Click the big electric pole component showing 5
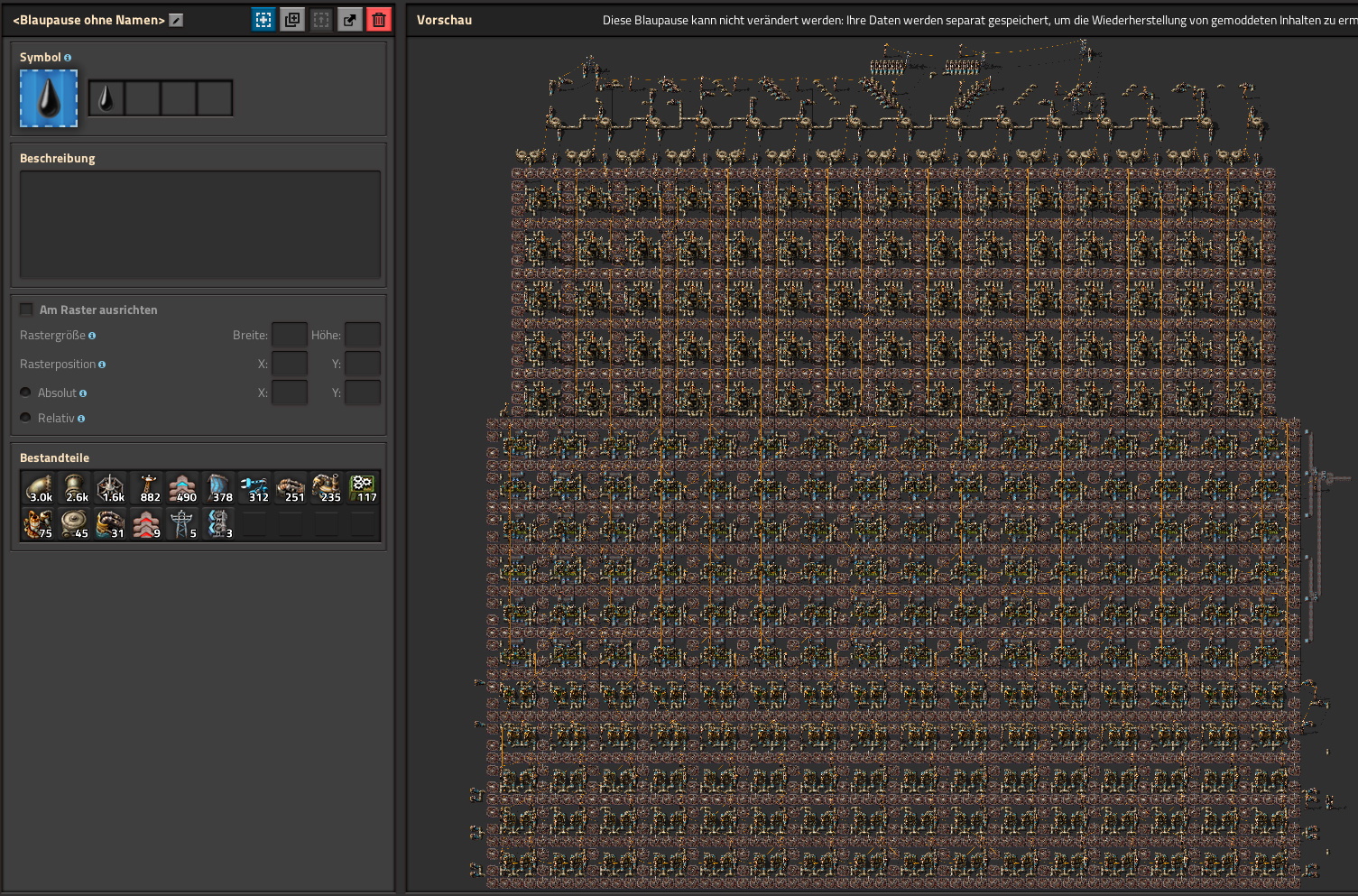Screen dimensions: 1358x896 (x=183, y=524)
